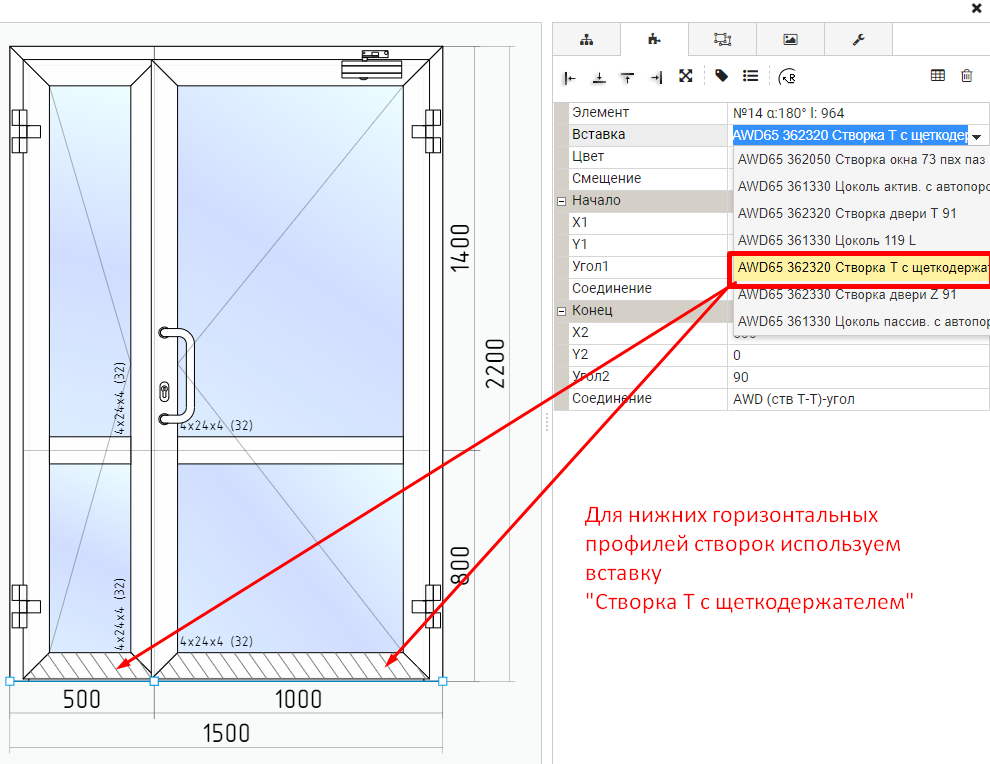Click the '№14 α:180° l: 964' value
990x764 pixels.
point(788,114)
